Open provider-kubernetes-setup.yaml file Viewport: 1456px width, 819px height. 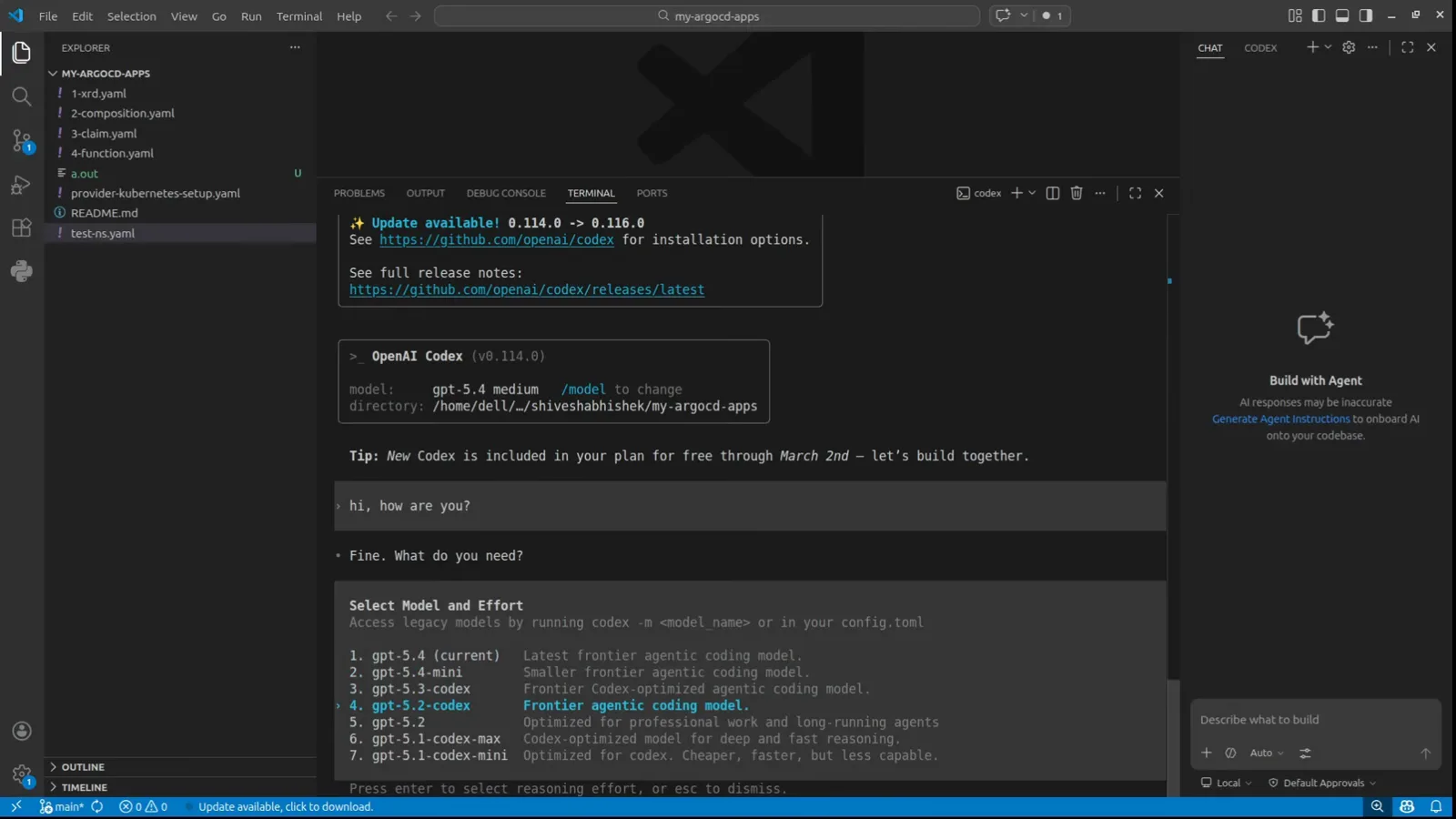[x=156, y=193]
